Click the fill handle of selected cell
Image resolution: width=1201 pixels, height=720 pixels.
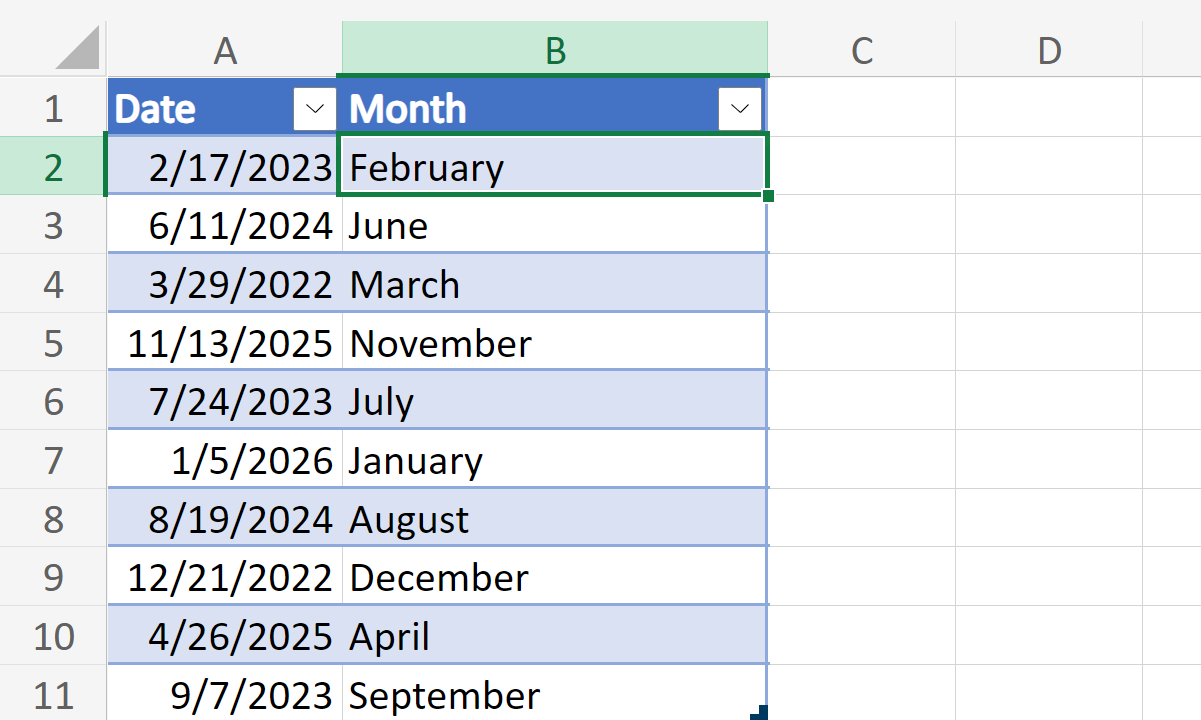click(x=768, y=195)
